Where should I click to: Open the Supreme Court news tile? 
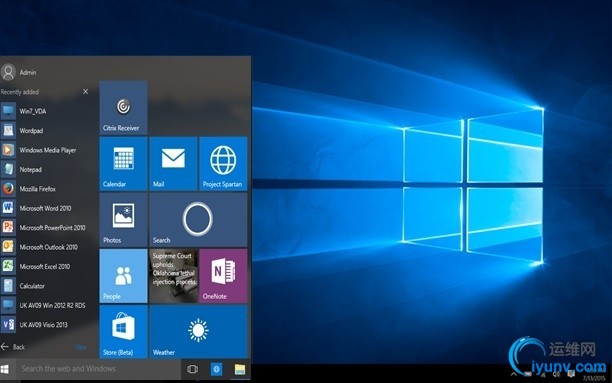click(x=173, y=276)
